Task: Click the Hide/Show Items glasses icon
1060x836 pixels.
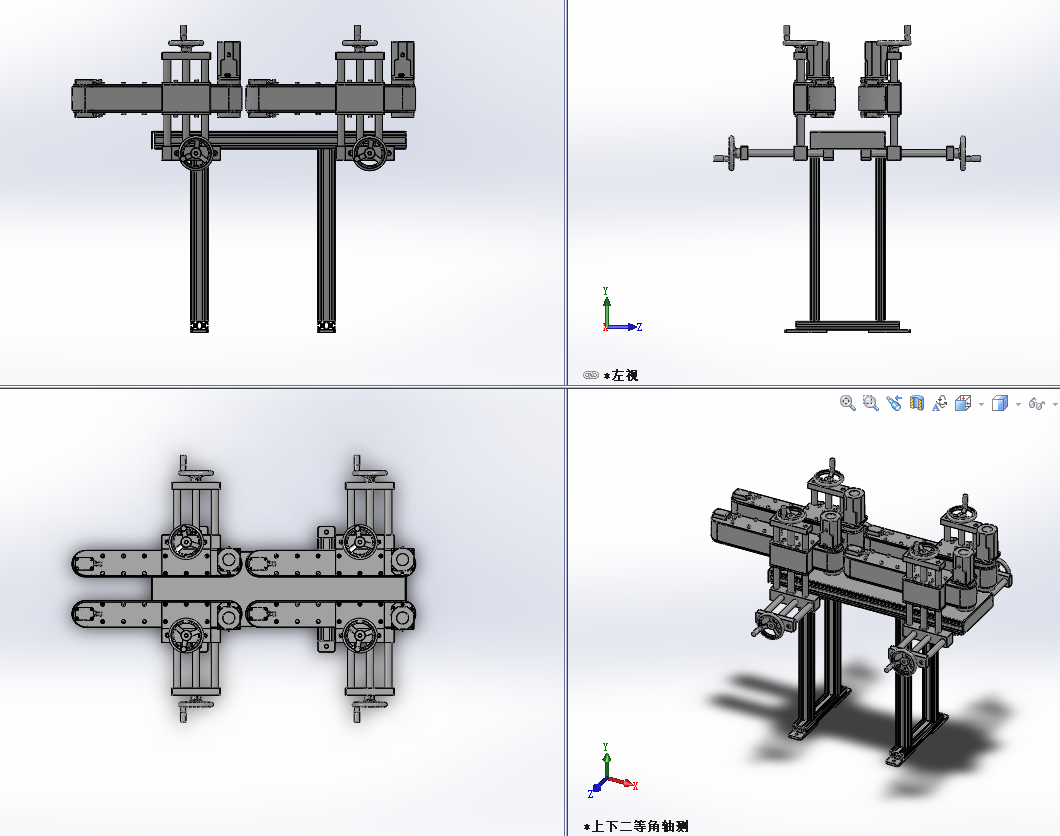Action: (1036, 403)
